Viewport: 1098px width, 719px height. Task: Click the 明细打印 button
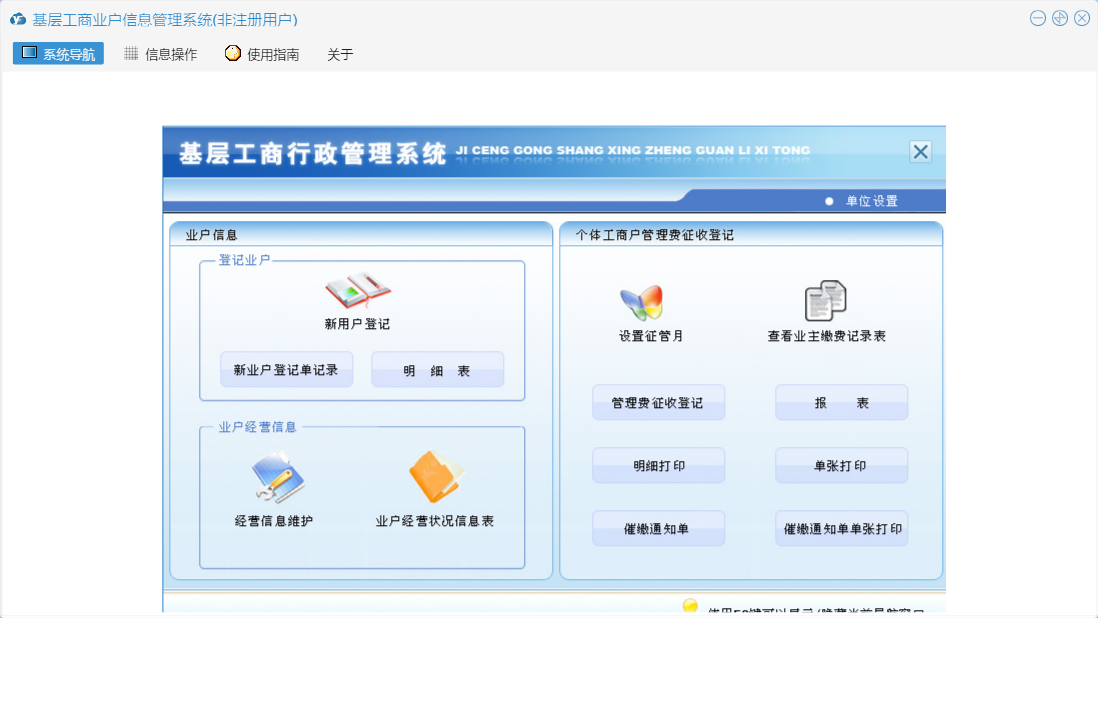(658, 466)
